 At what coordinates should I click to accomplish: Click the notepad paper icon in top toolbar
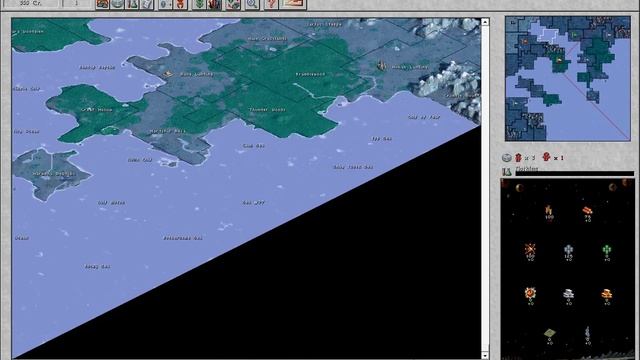pos(147,4)
